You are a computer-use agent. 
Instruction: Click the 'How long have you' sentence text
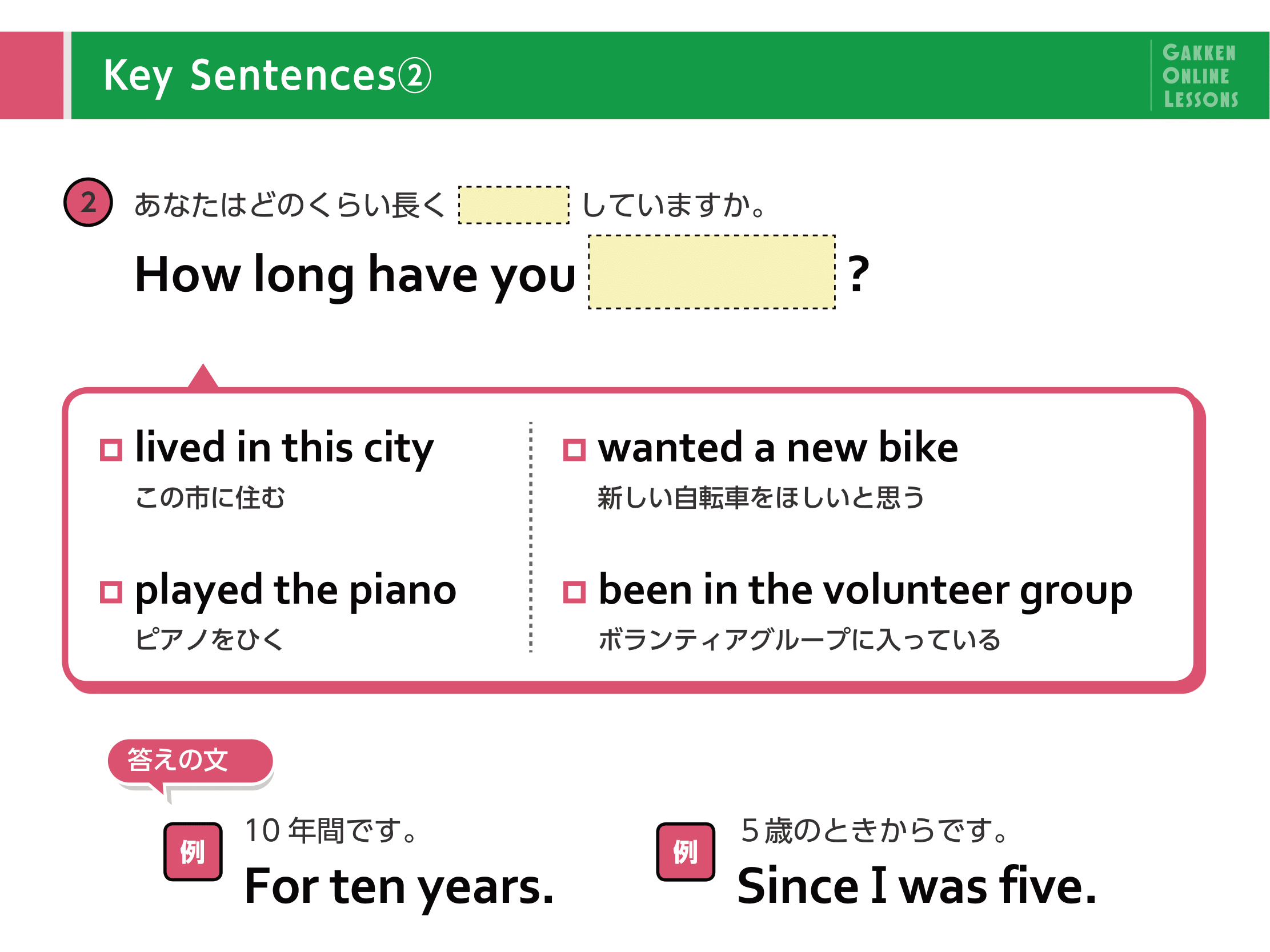click(355, 275)
